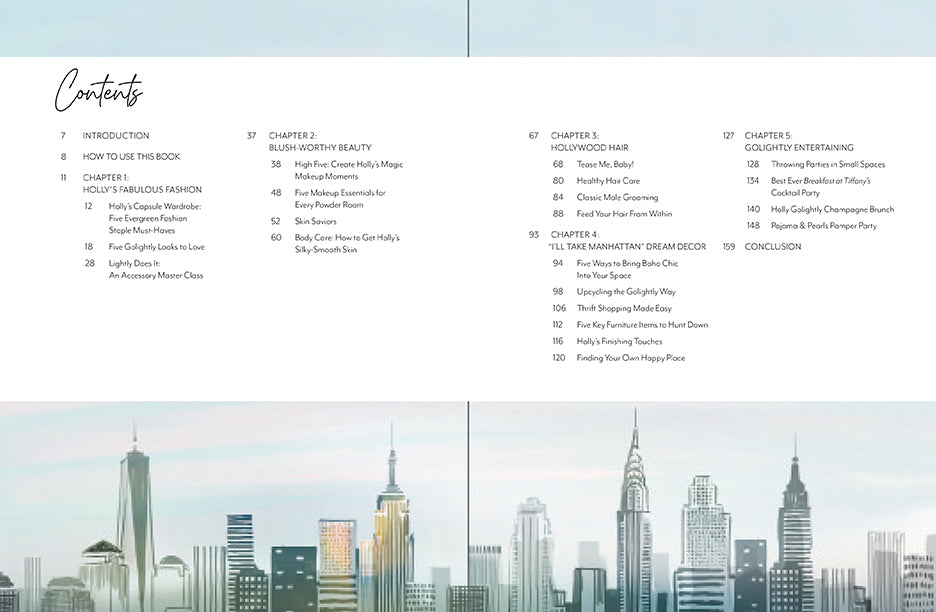Select the How to Use This Book entry
The height and width of the screenshot is (612, 936).
pyautogui.click(x=131, y=157)
